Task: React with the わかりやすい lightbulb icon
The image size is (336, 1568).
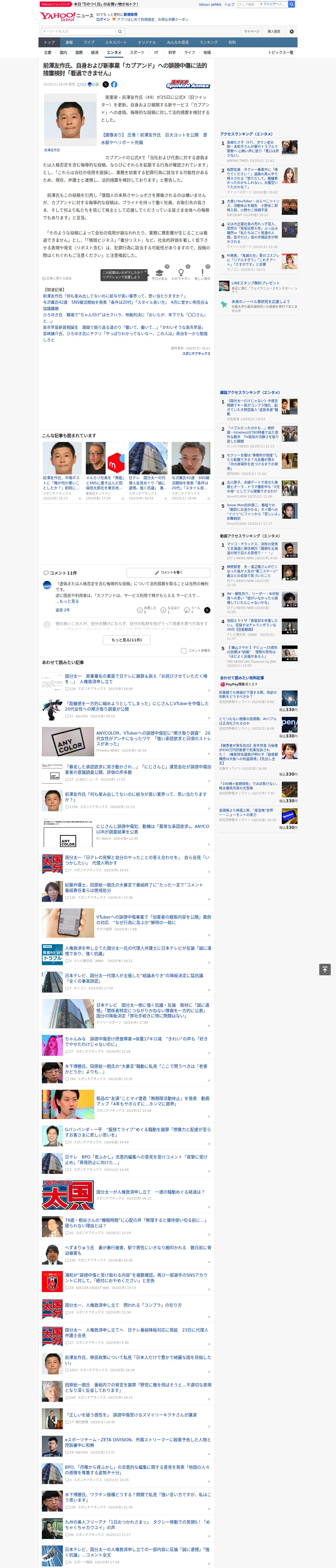Action: (181, 273)
